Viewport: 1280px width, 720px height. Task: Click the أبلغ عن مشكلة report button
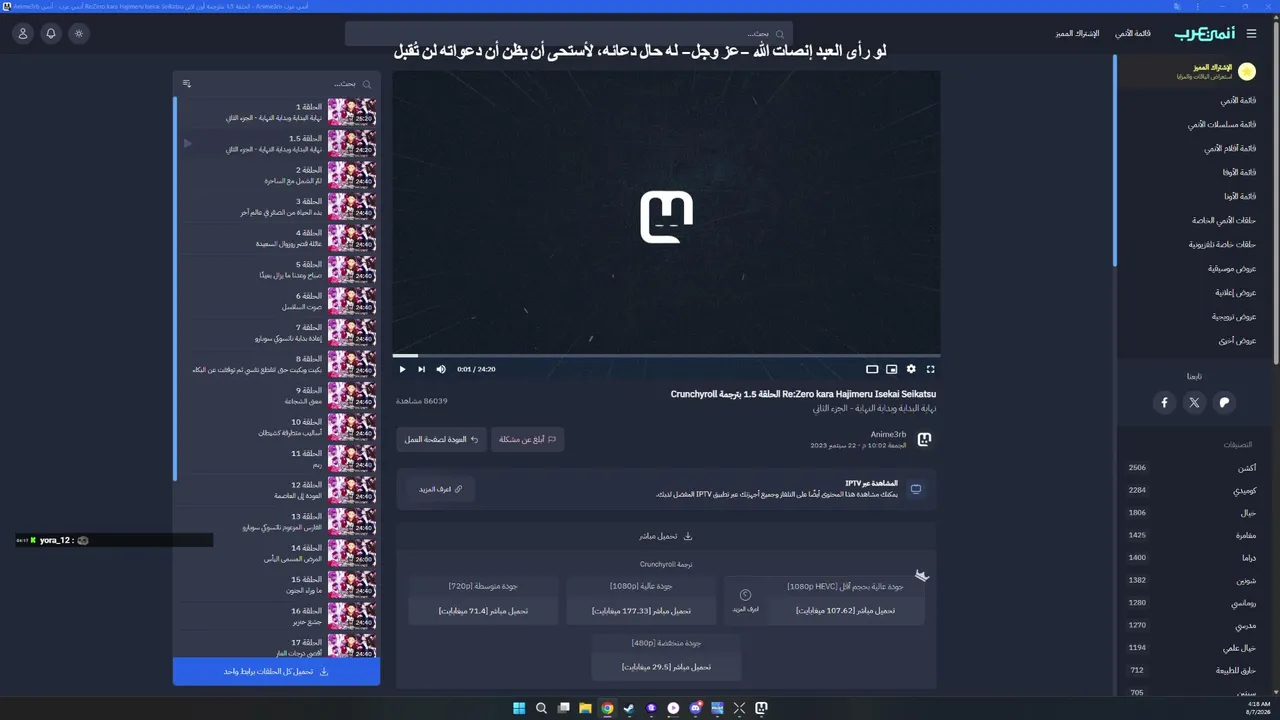(x=527, y=439)
